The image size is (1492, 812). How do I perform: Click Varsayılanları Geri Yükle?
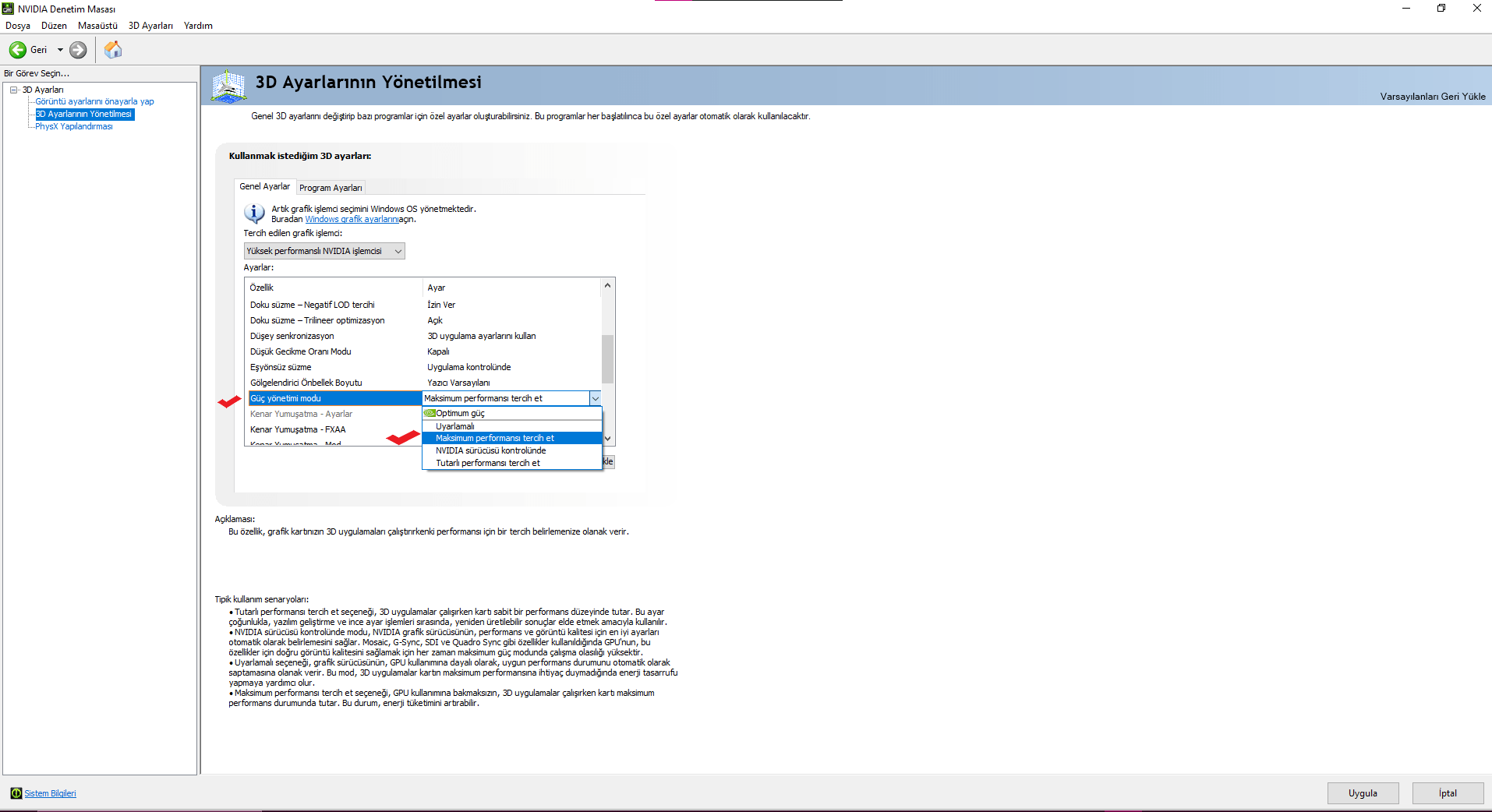click(1433, 97)
